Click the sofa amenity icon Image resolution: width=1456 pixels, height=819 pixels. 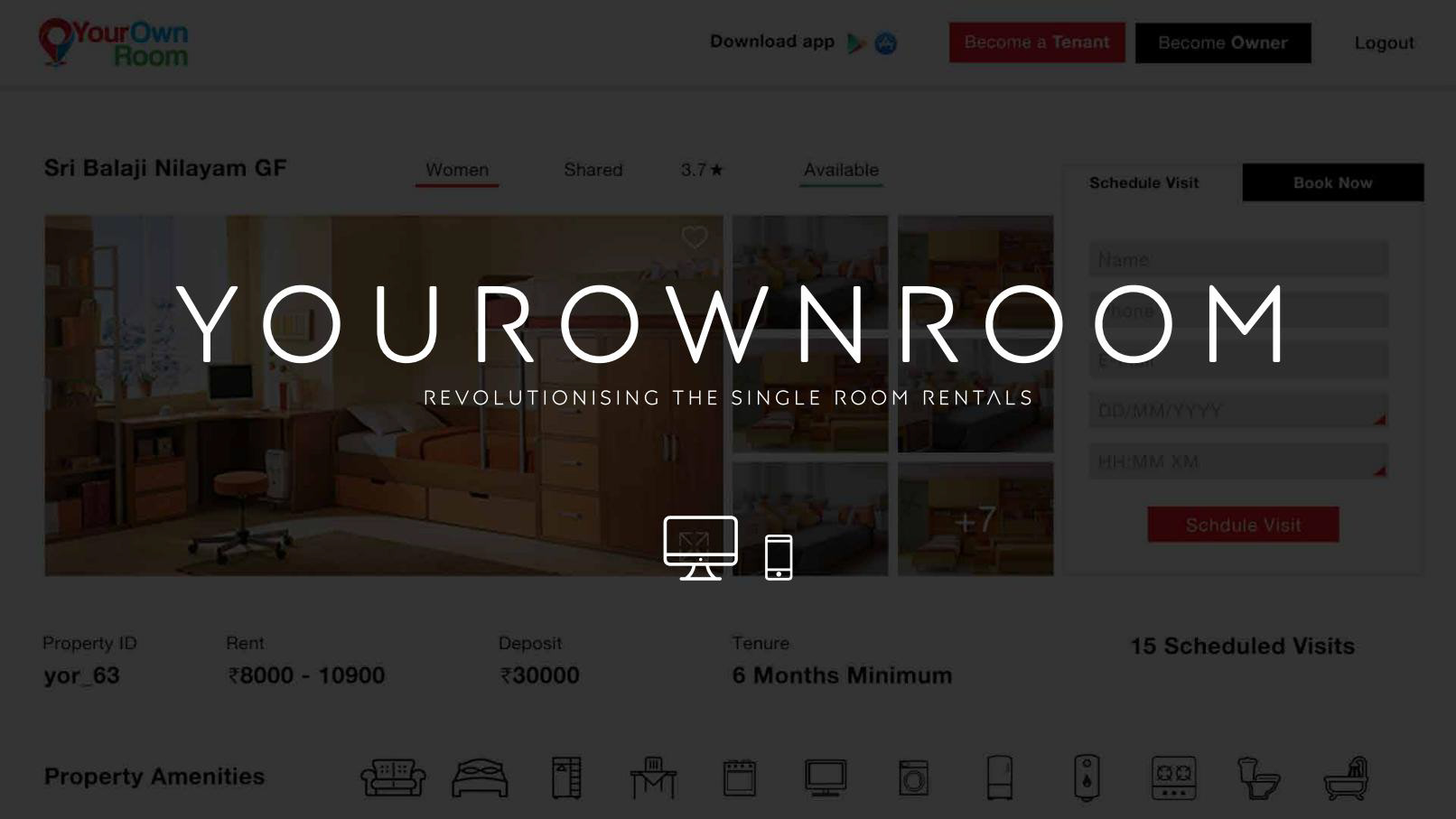(x=393, y=777)
